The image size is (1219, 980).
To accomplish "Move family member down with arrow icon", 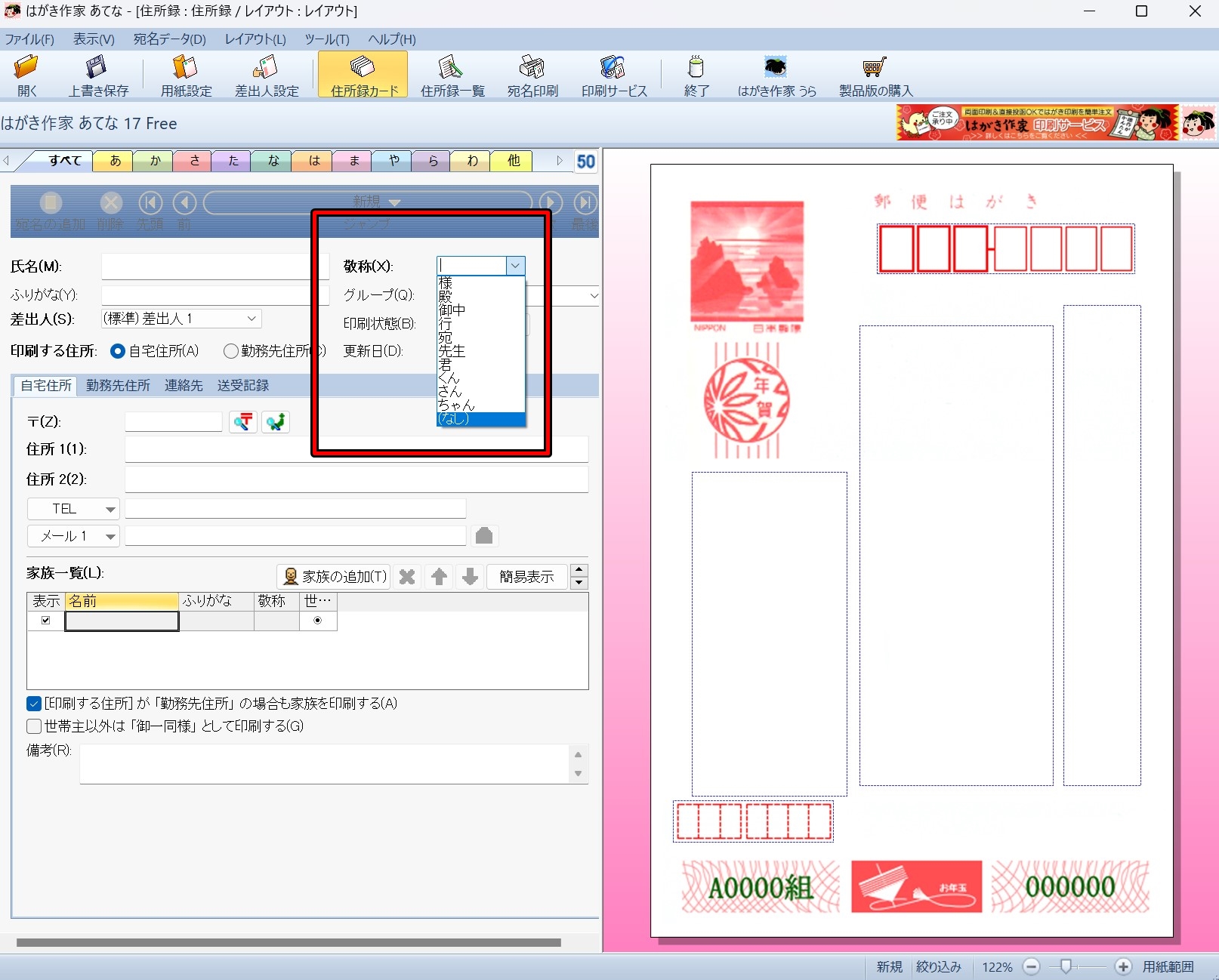I will click(x=470, y=577).
